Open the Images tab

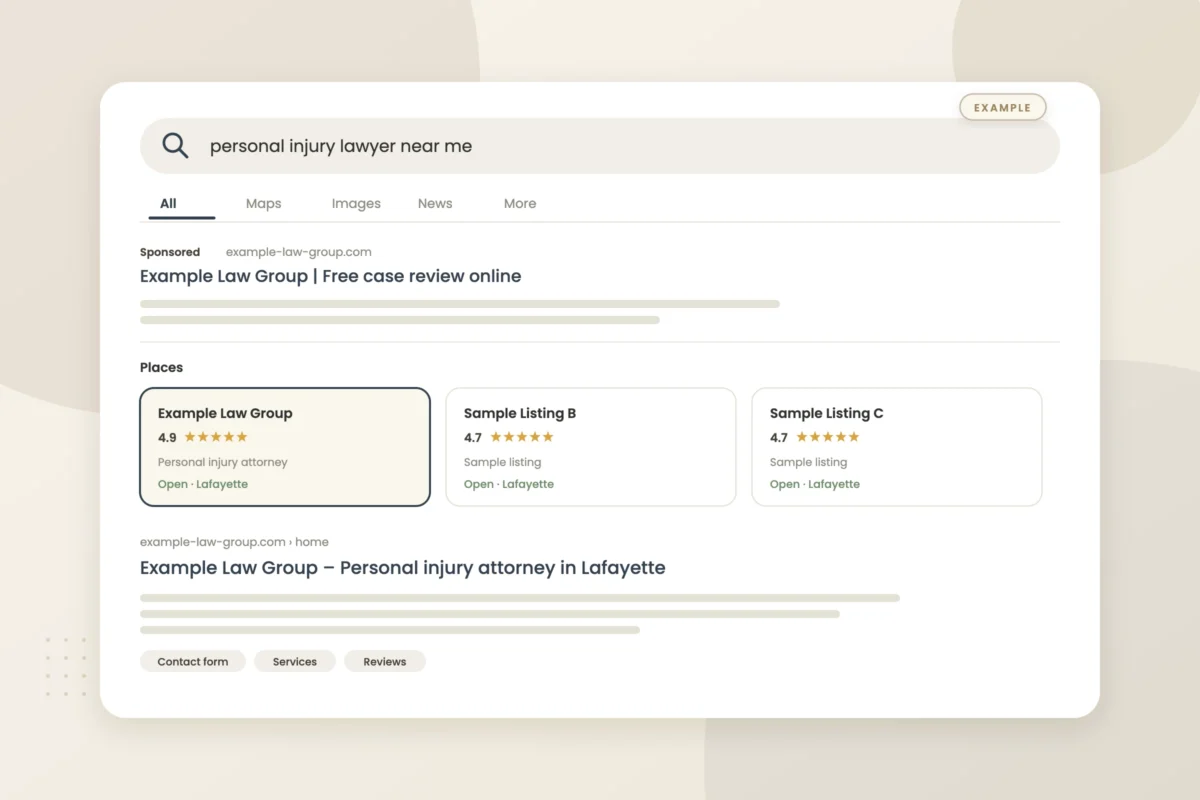[x=356, y=203]
